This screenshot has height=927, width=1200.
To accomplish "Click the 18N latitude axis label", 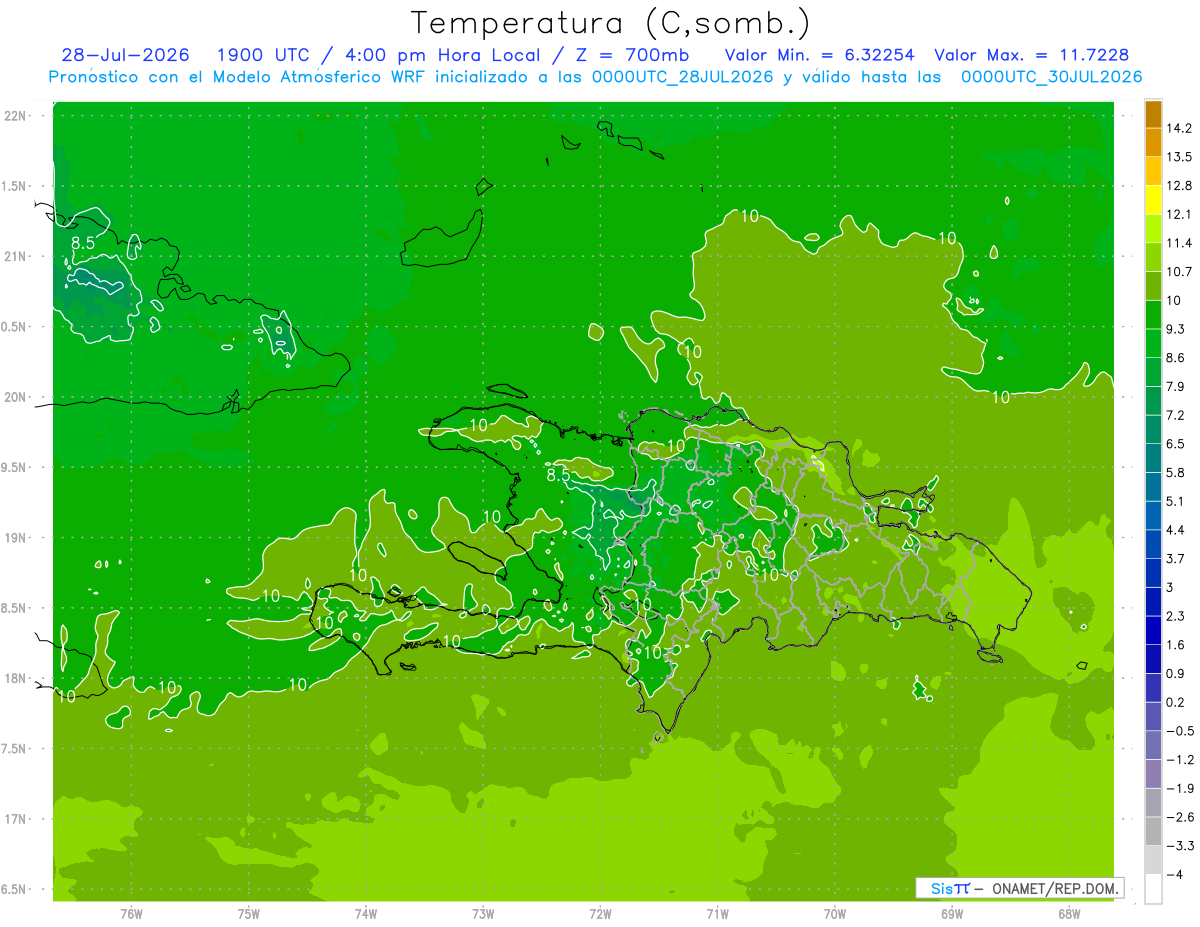I will click(16, 678).
